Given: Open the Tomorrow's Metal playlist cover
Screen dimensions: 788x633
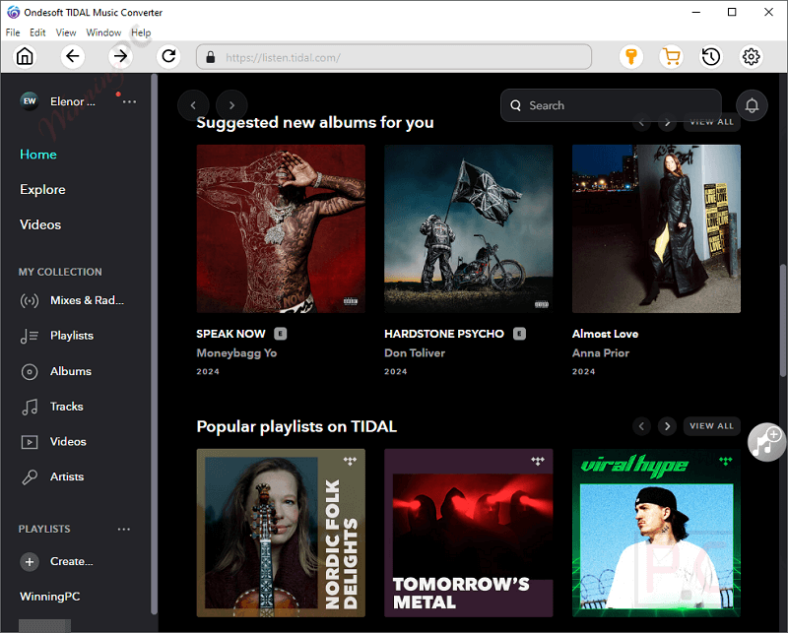Looking at the screenshot, I should [x=468, y=533].
